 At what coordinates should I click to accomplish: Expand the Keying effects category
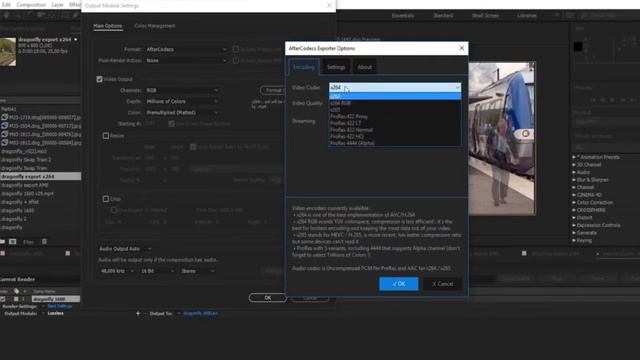pos(574,240)
